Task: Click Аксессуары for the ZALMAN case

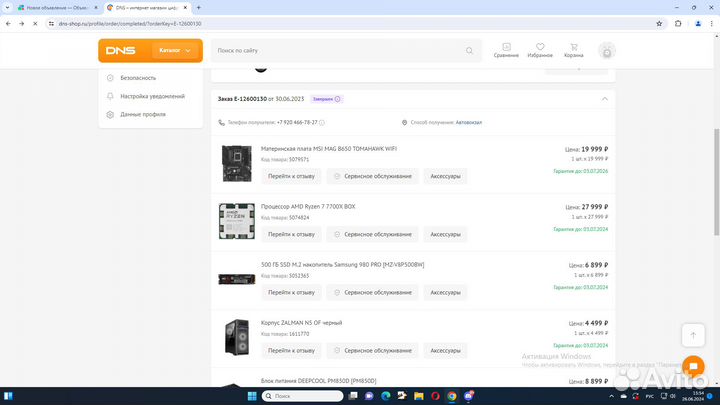Action: (x=445, y=350)
